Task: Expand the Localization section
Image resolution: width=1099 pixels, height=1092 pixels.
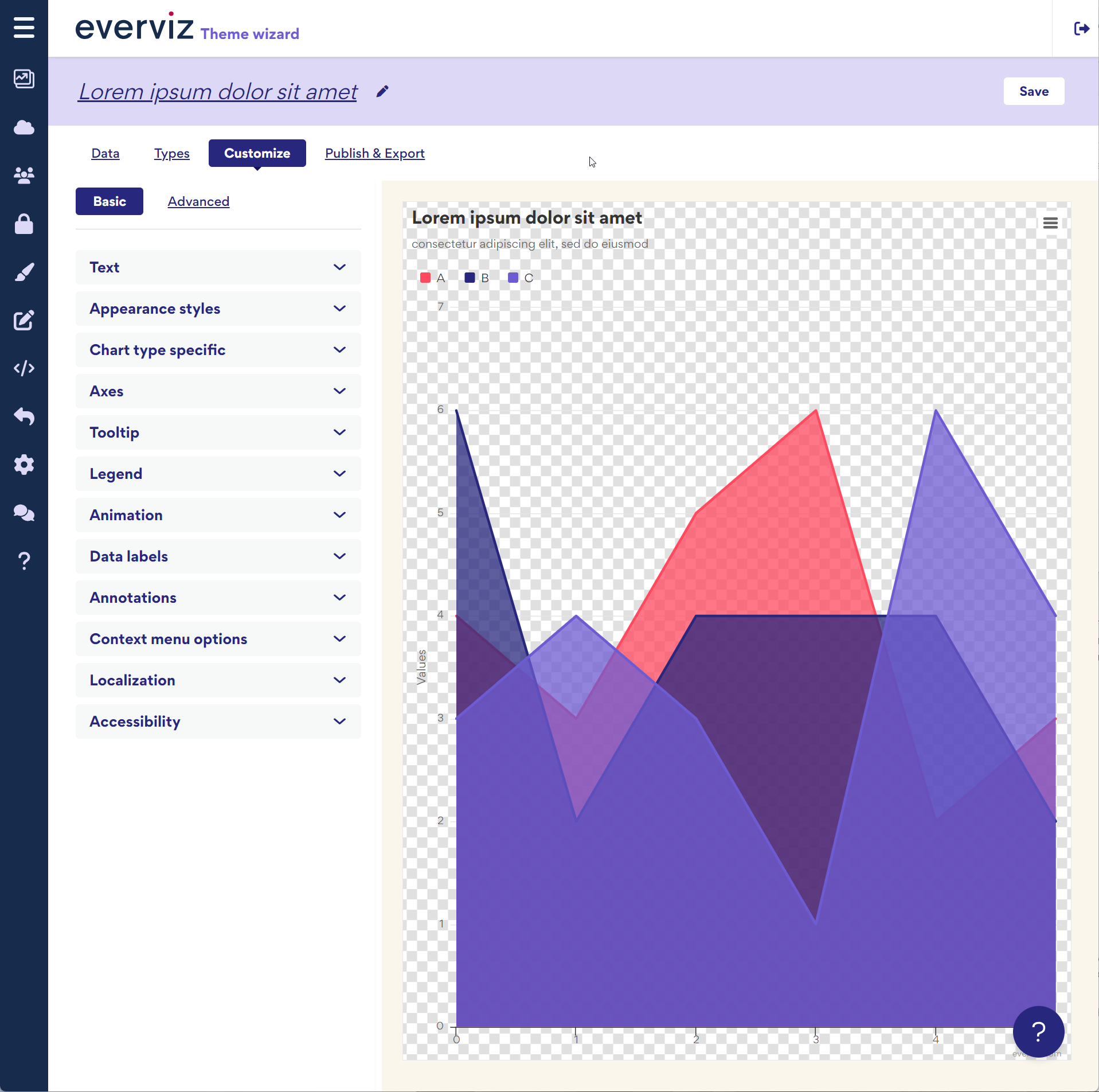Action: tap(218, 680)
